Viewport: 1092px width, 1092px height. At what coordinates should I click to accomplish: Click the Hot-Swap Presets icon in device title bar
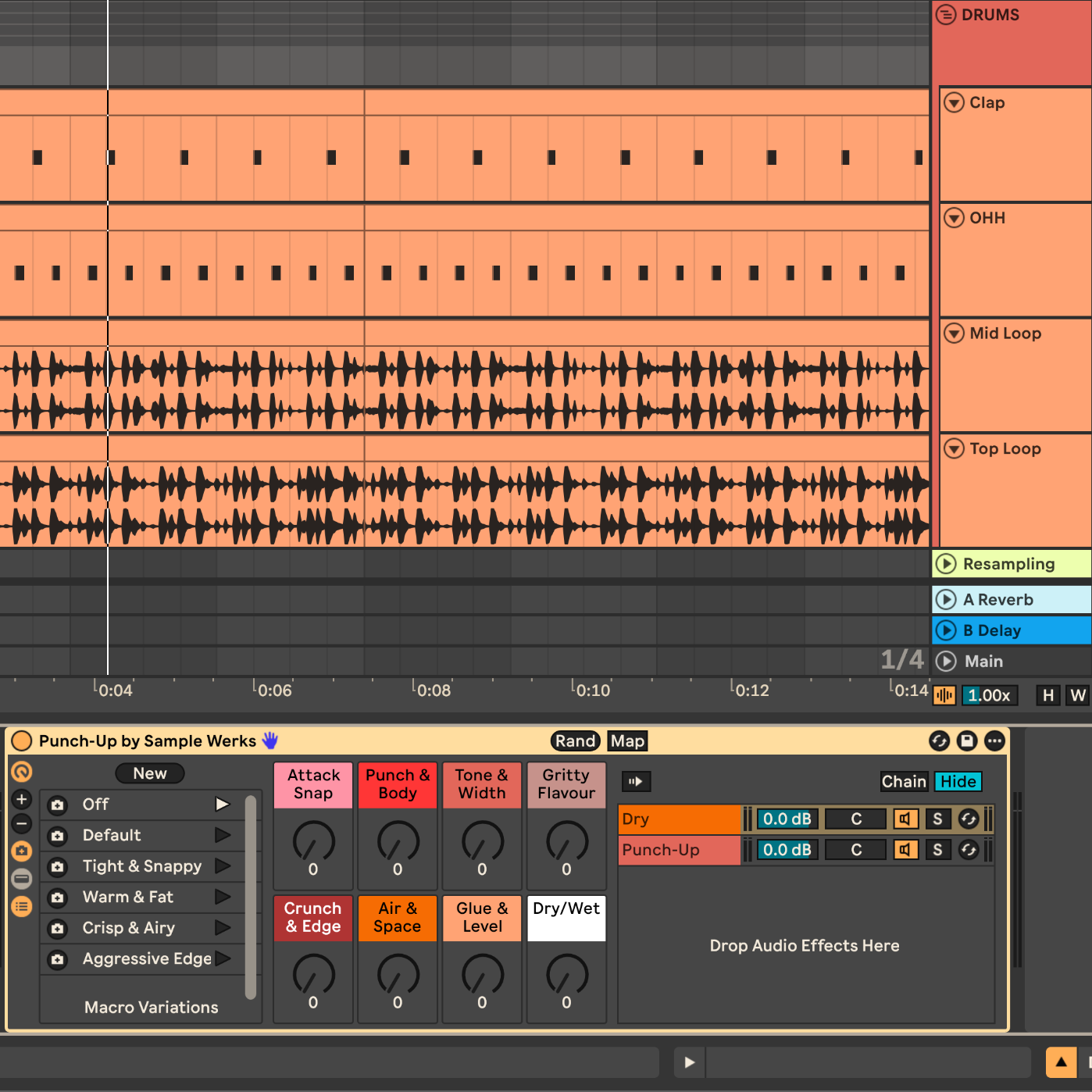tap(939, 740)
